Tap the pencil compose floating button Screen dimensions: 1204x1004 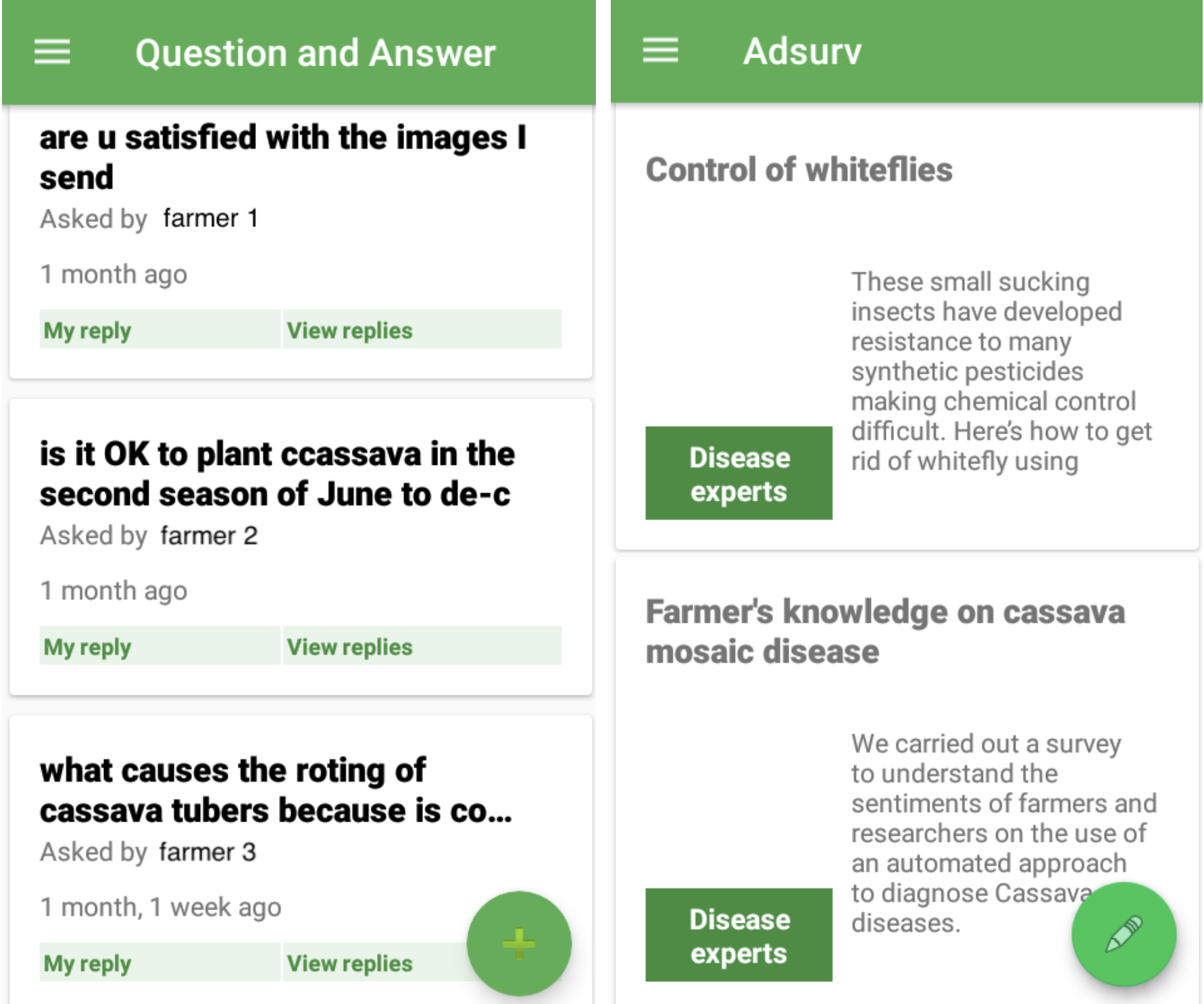click(1123, 934)
